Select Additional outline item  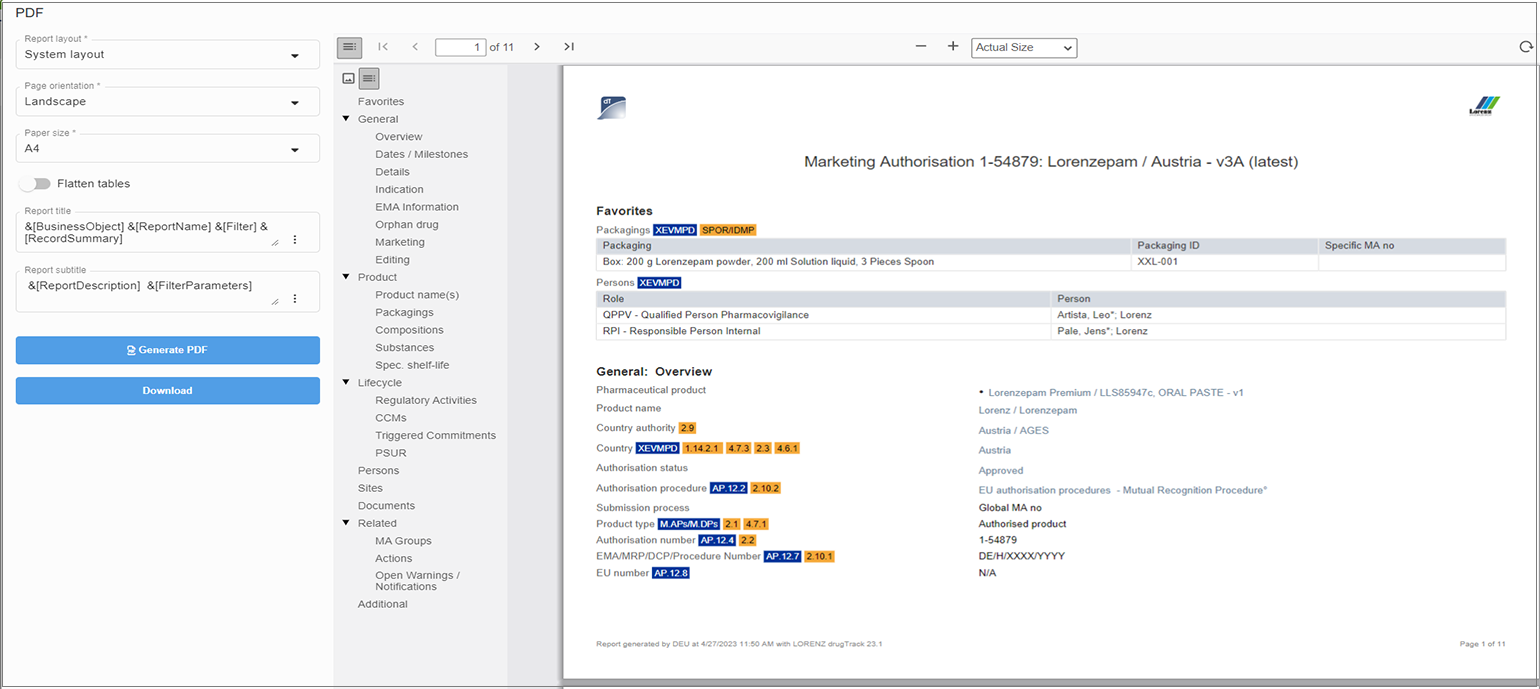(383, 604)
